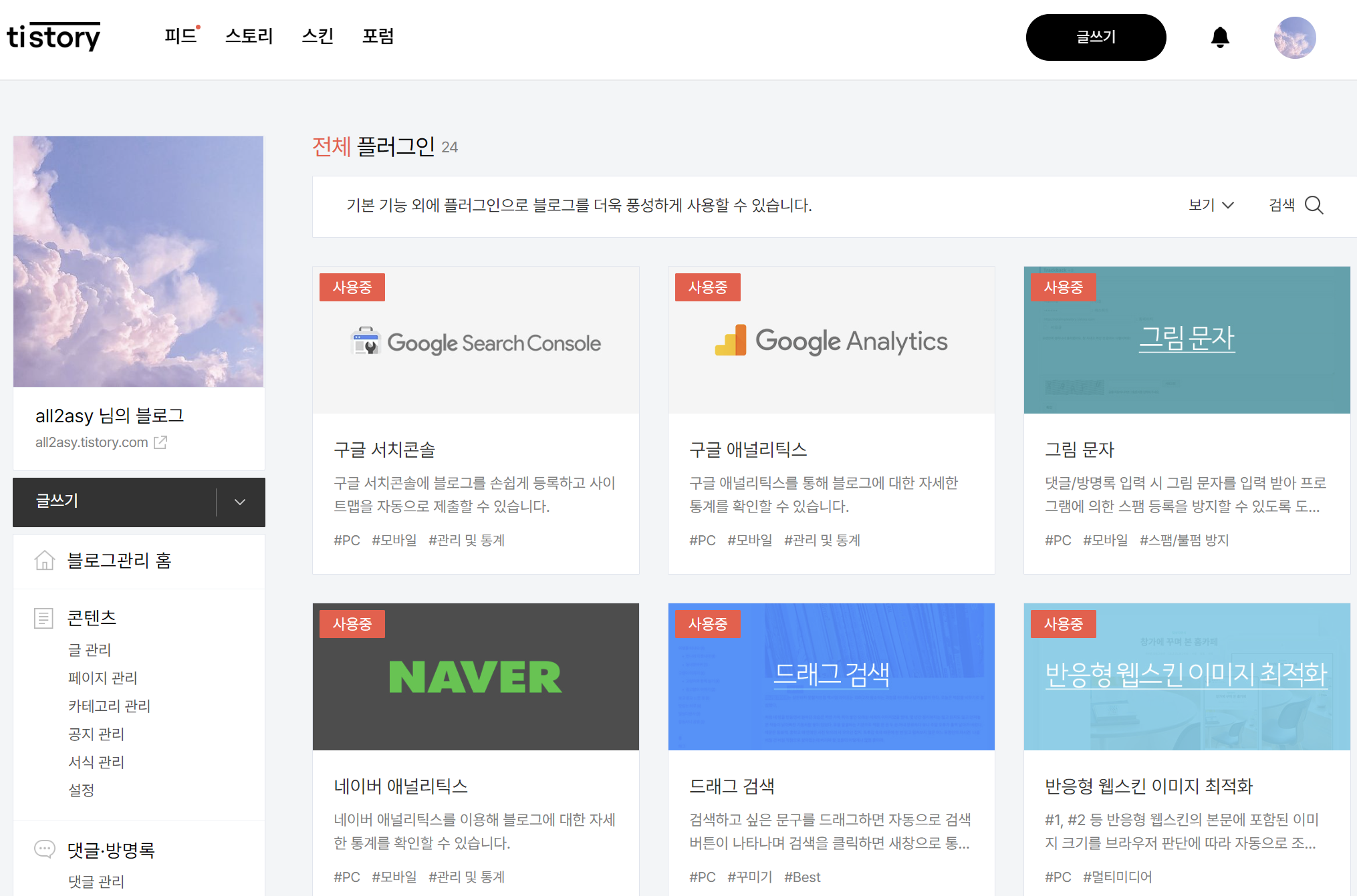This screenshot has height=896, width=1357.
Task: Click the black 글쓰기 header button
Action: (x=1096, y=37)
